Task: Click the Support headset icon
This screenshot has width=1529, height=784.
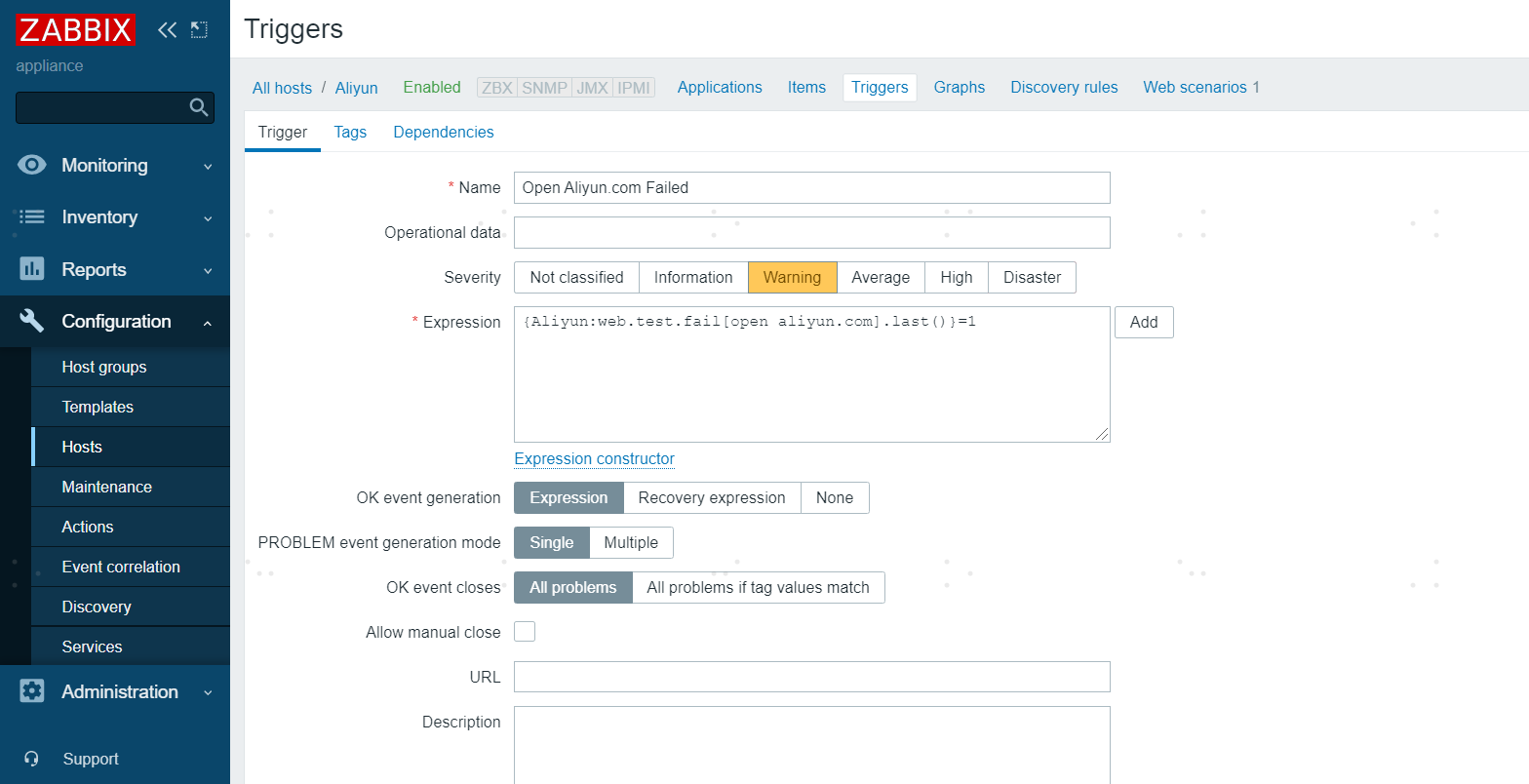Action: (x=32, y=759)
